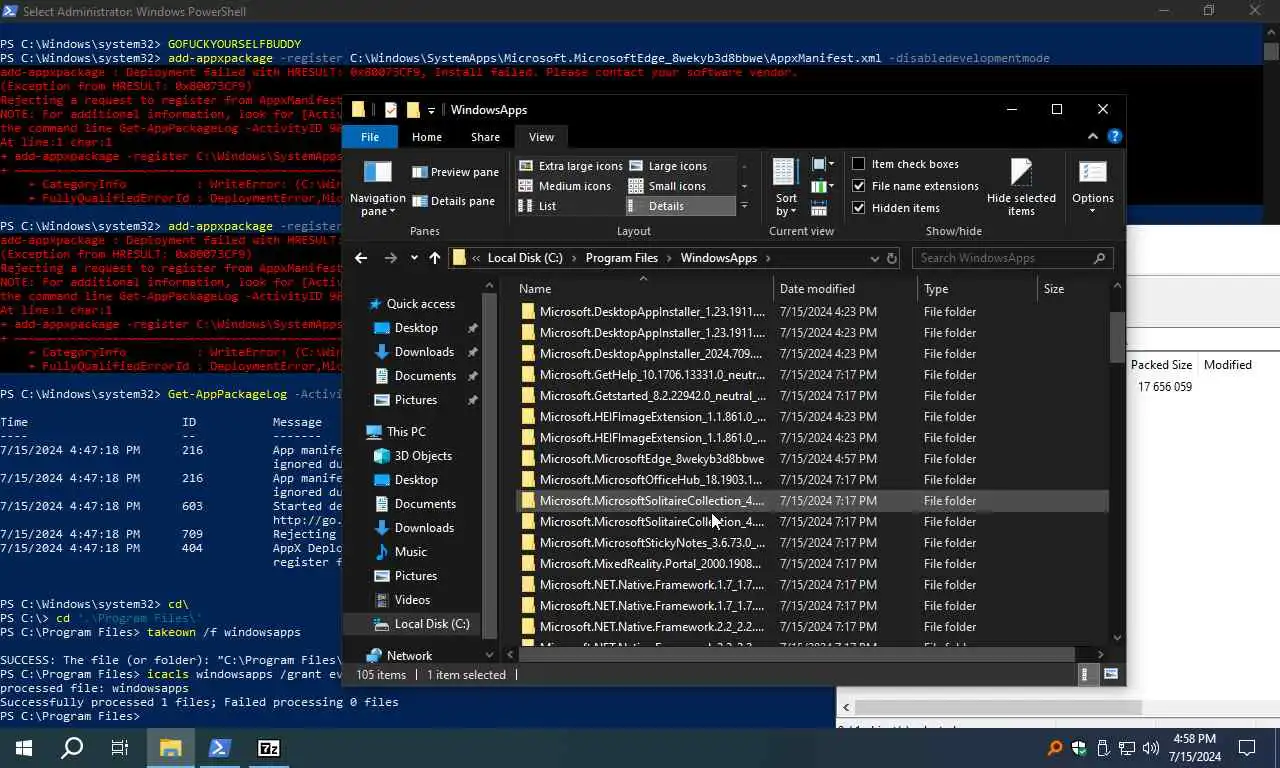Select Microsoft.MicrosoftEdge_8wekyb3d8bbwe folder
The height and width of the screenshot is (768, 1280).
(x=812, y=459)
